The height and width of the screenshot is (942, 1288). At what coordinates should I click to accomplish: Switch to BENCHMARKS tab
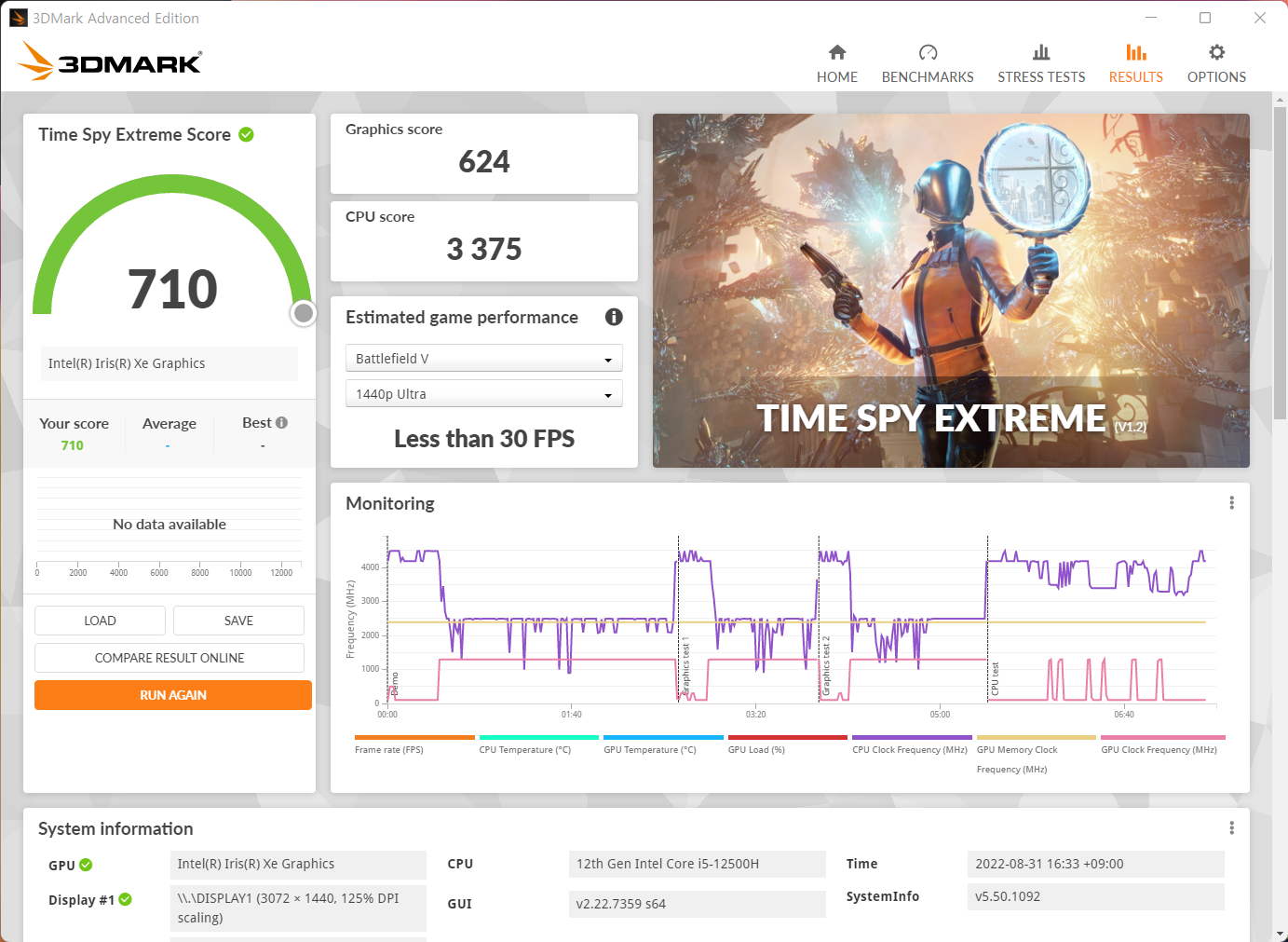coord(928,64)
